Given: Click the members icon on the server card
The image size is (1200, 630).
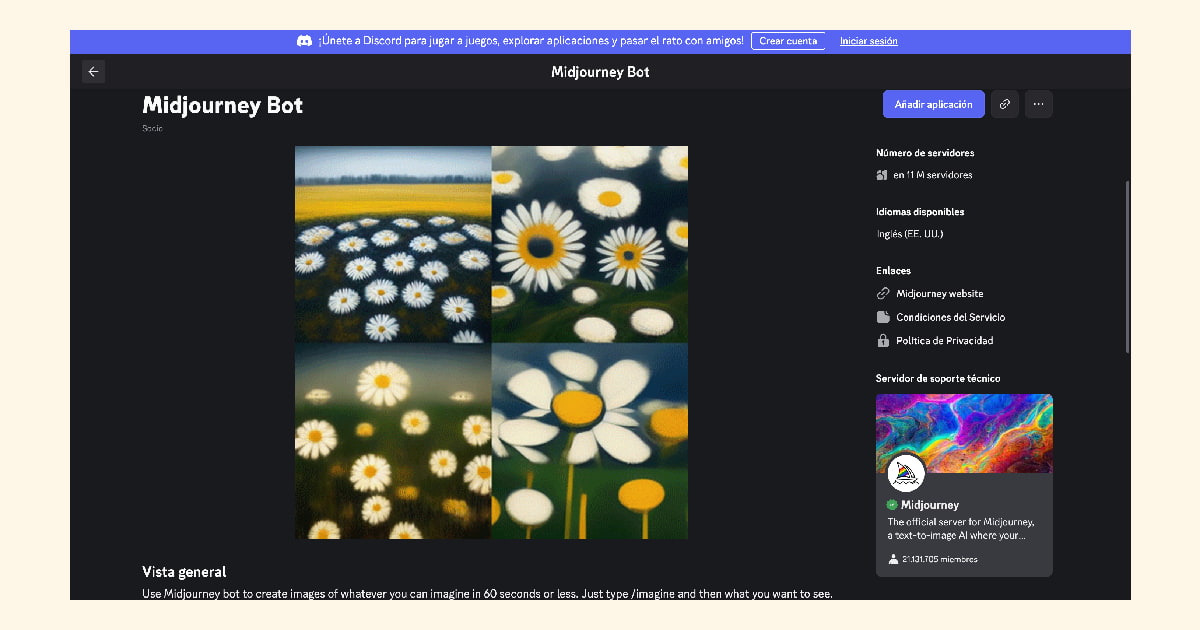Looking at the screenshot, I should (893, 559).
